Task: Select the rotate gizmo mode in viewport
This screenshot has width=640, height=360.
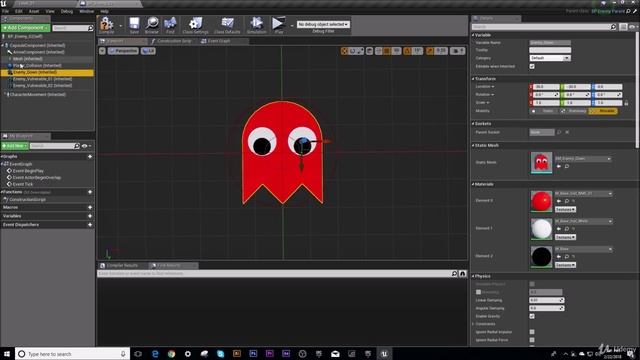Action: 353,51
